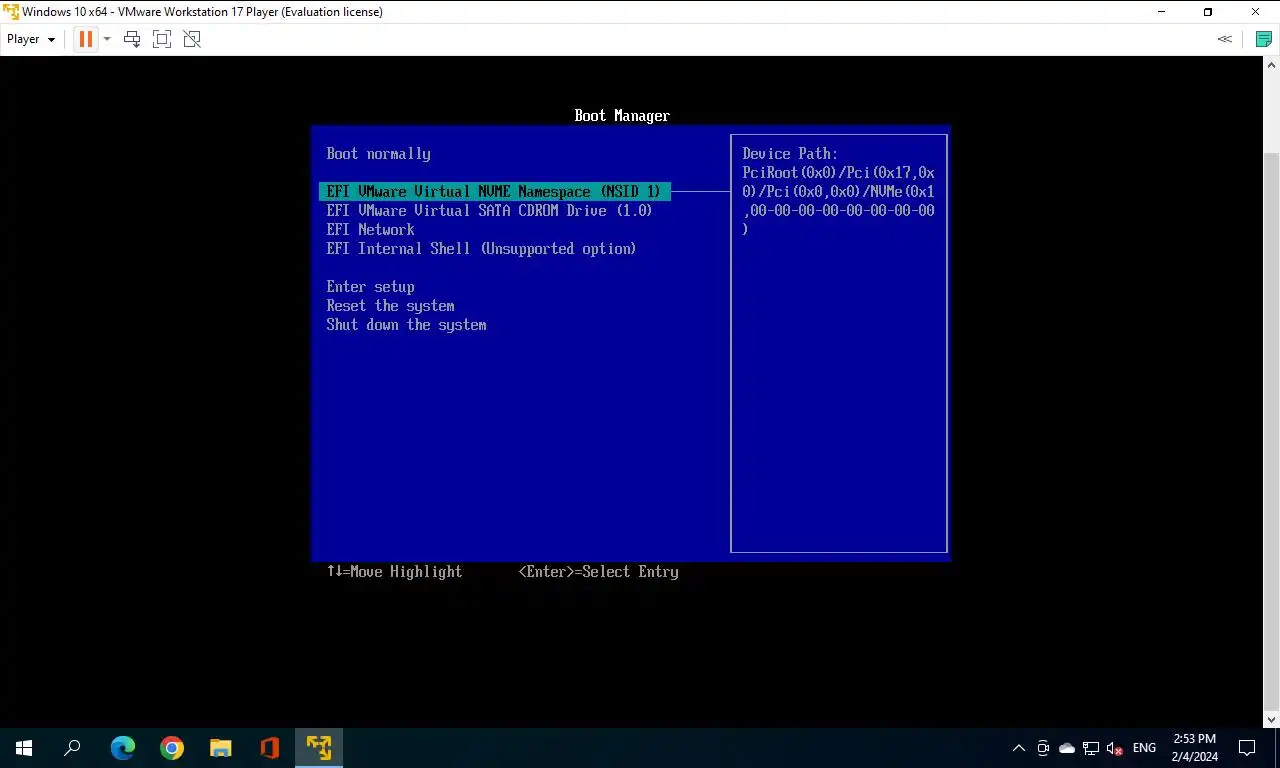Switch ENG input language indicator
Screen dimensions: 1280x768
point(1145,748)
